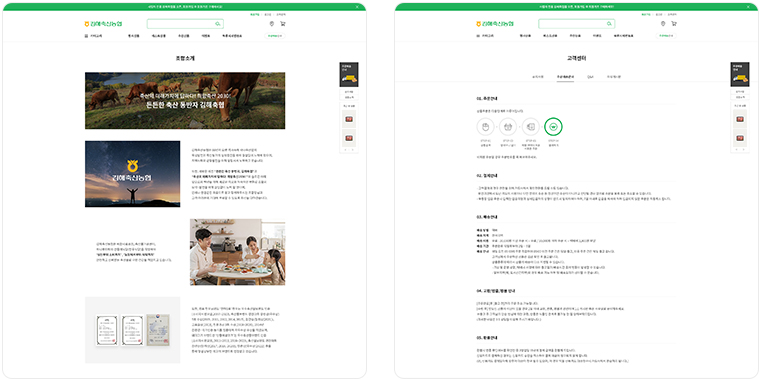Click the 김해축산농협 logo on the 조합소개 page
Viewport: 760px width, 380px height.
coord(103,24)
